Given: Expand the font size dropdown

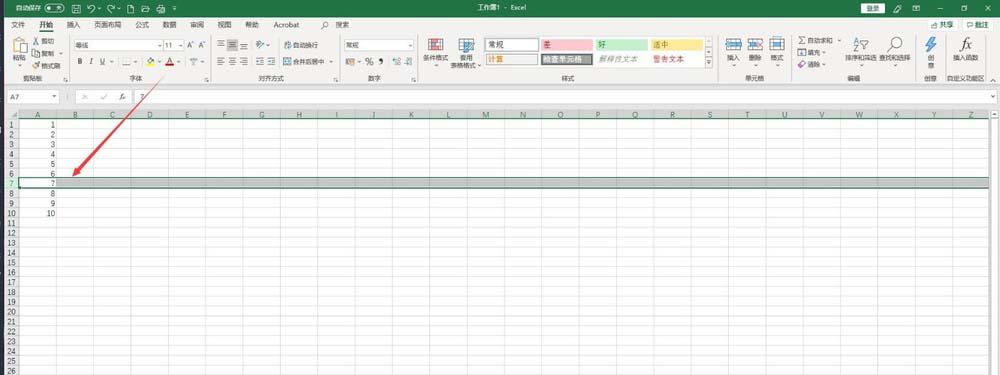Looking at the screenshot, I should click(x=181, y=45).
